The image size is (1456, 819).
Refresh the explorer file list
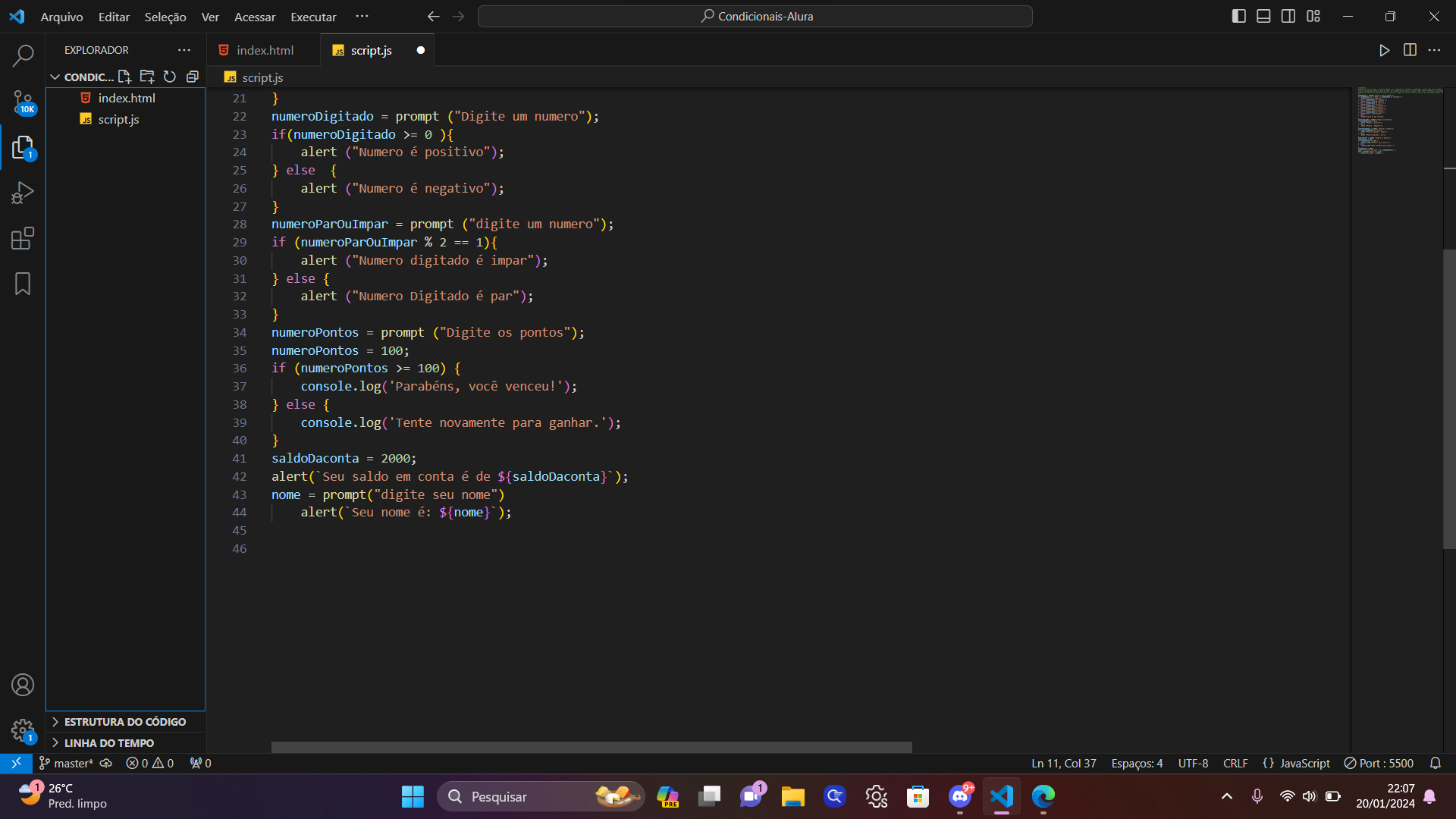170,77
